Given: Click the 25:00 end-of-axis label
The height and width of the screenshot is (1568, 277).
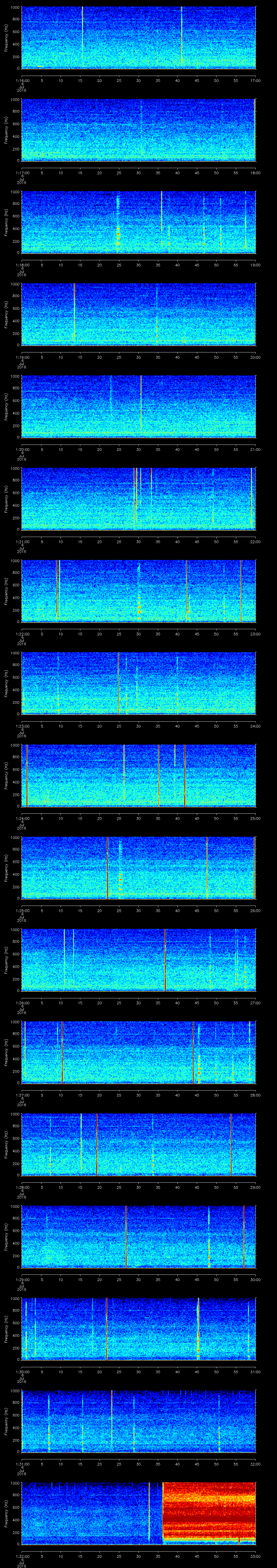Looking at the screenshot, I should click(256, 818).
